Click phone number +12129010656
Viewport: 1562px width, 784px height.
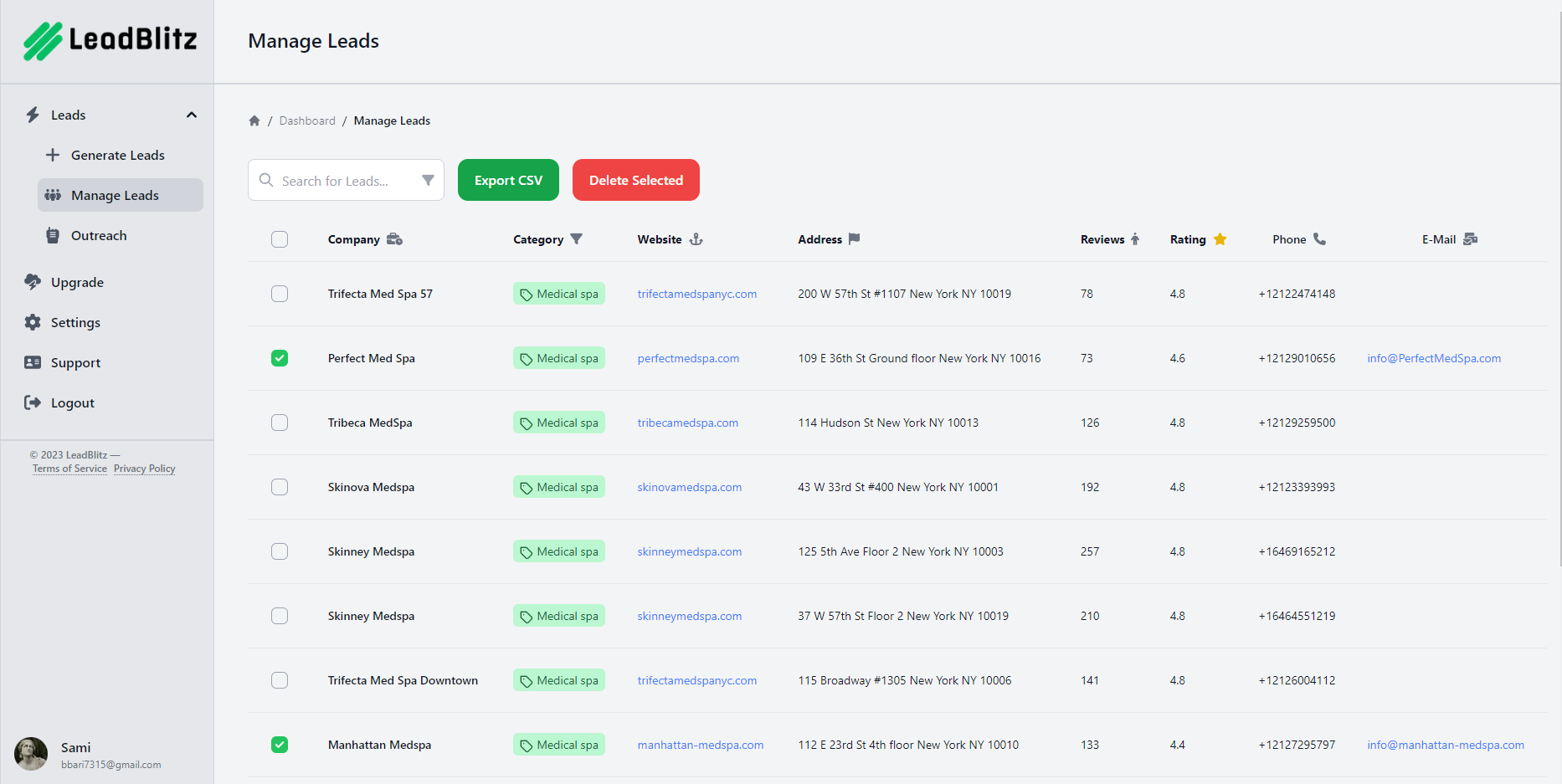pyautogui.click(x=1297, y=358)
